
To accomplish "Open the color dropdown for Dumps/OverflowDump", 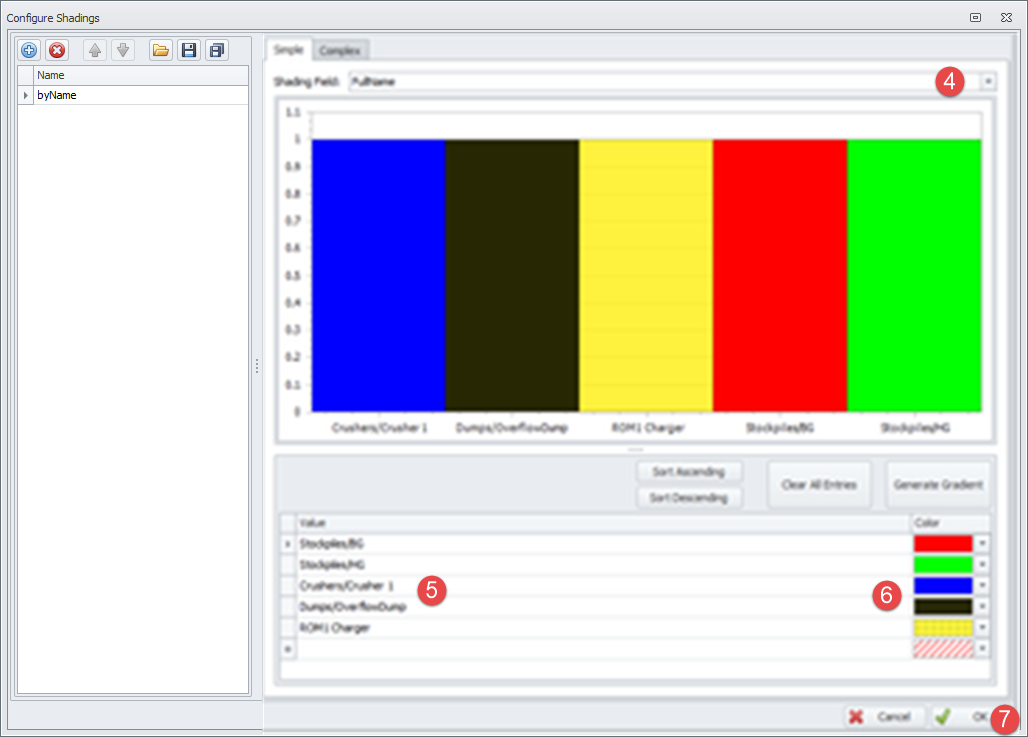I will point(980,606).
